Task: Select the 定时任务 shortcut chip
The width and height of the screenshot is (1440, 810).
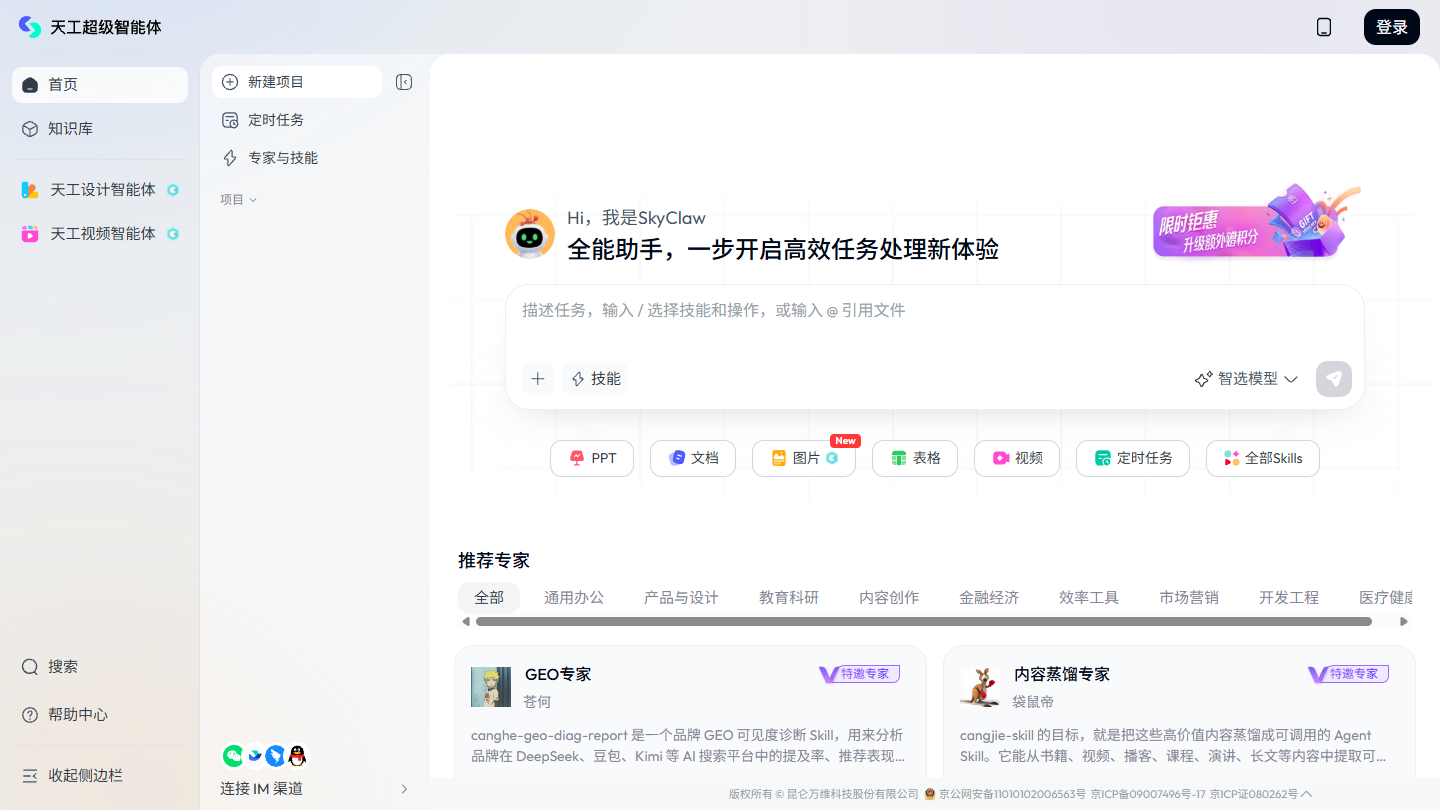Action: pyautogui.click(x=1133, y=458)
